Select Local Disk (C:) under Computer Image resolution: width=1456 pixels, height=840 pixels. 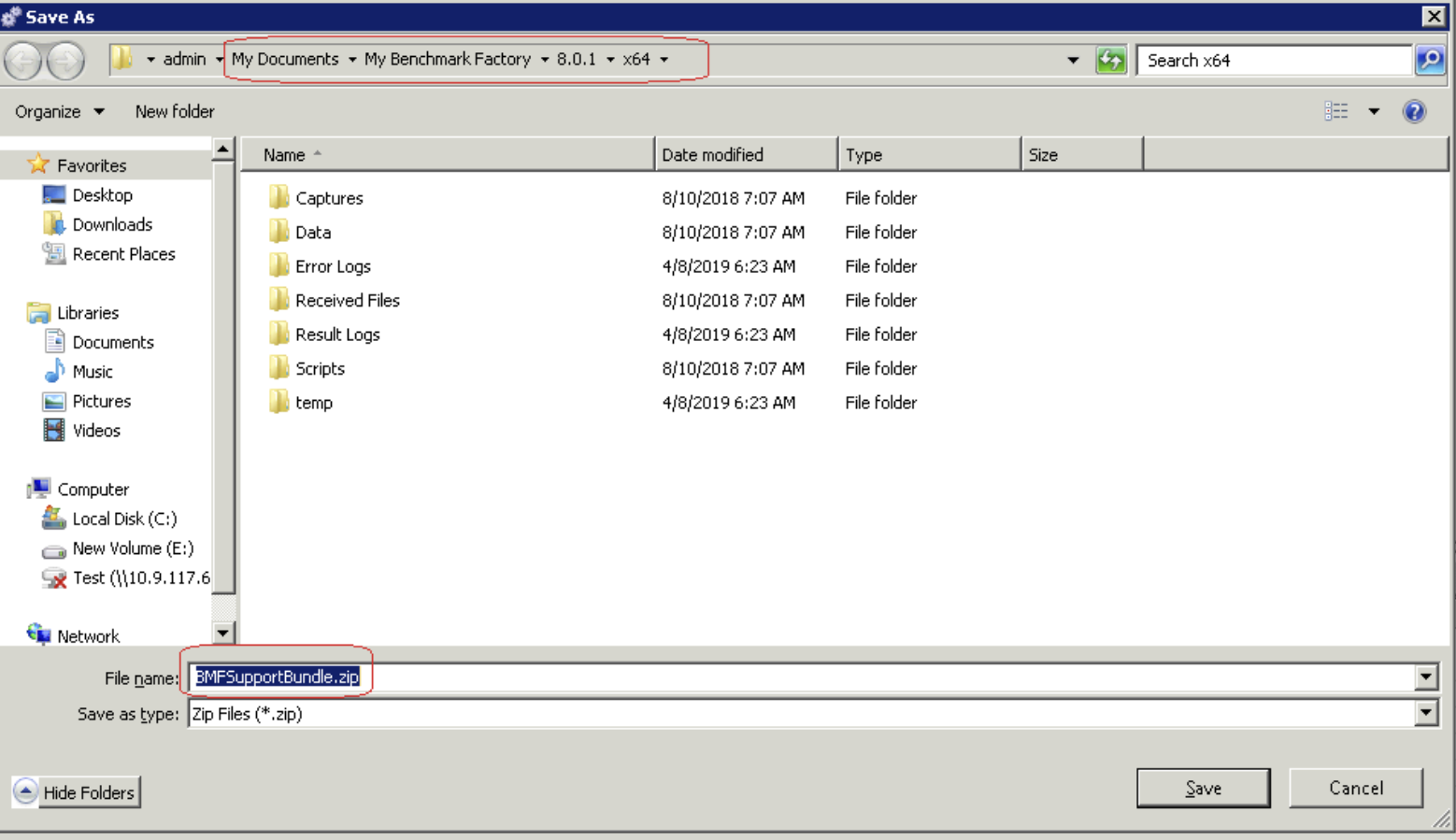121,518
